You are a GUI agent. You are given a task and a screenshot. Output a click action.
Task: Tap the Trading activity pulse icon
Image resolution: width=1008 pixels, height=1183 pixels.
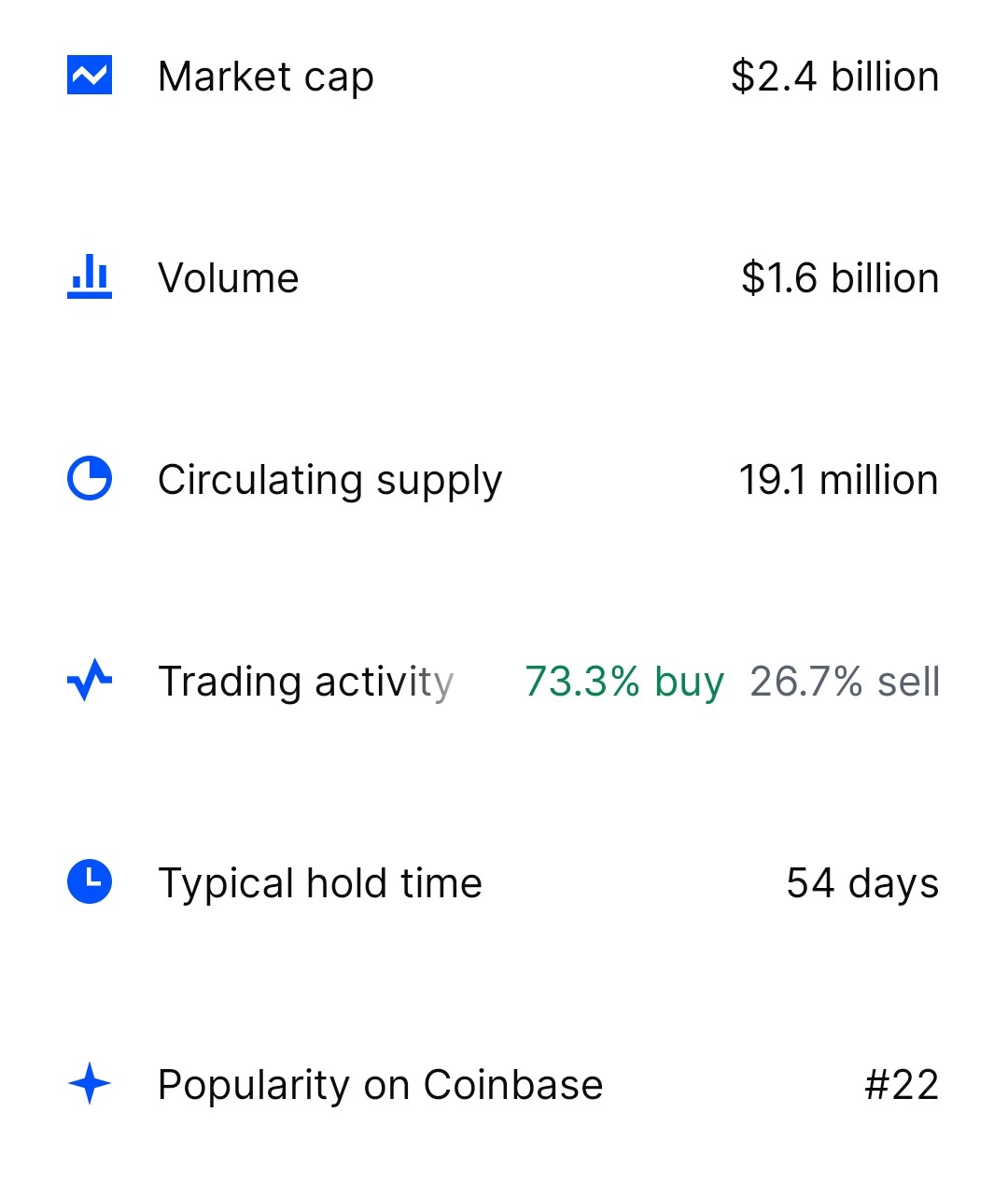90,681
